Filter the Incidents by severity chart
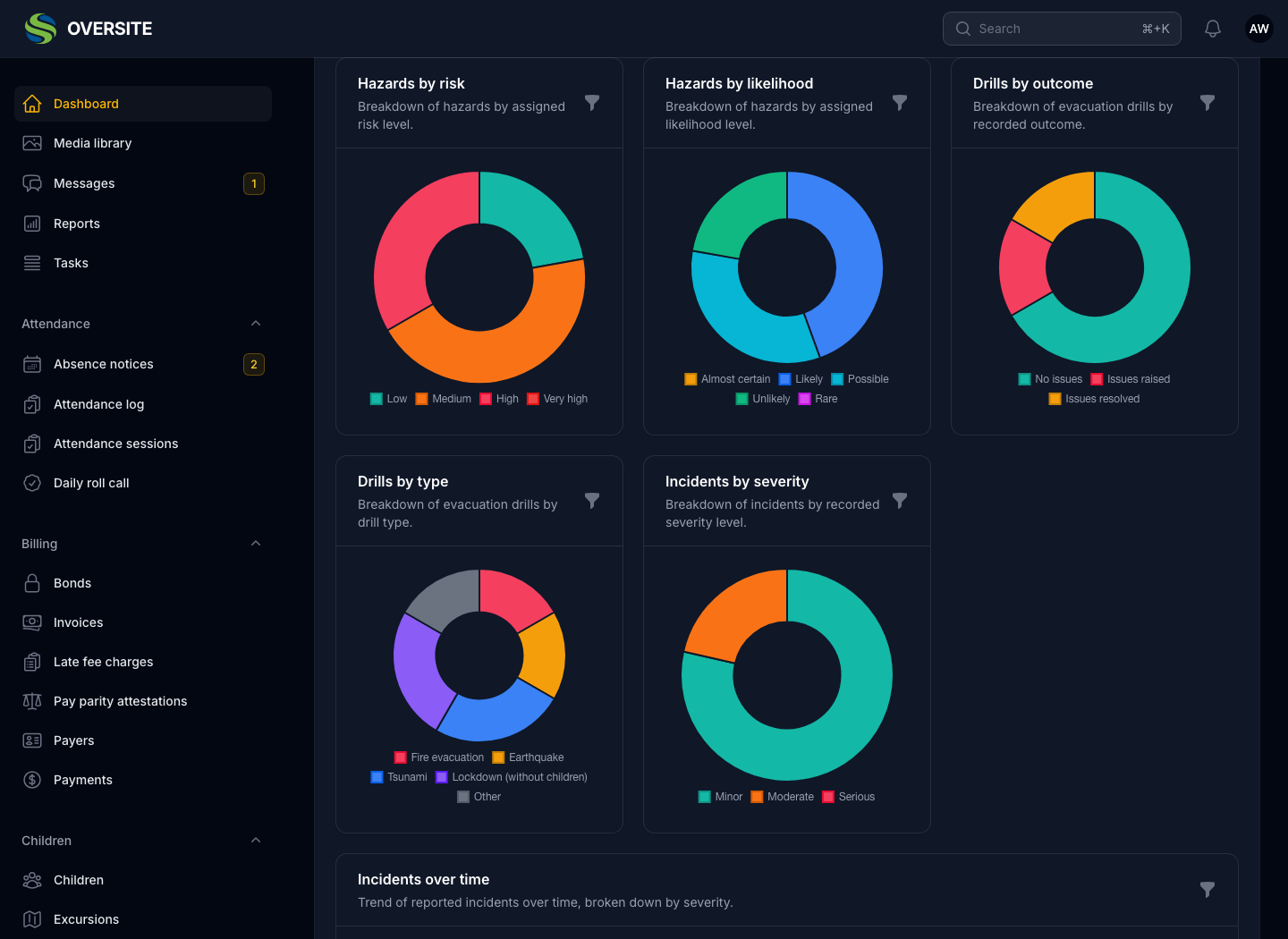 point(900,501)
